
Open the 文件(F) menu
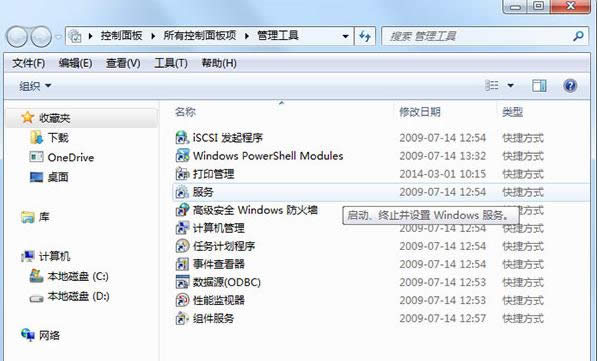(28, 63)
